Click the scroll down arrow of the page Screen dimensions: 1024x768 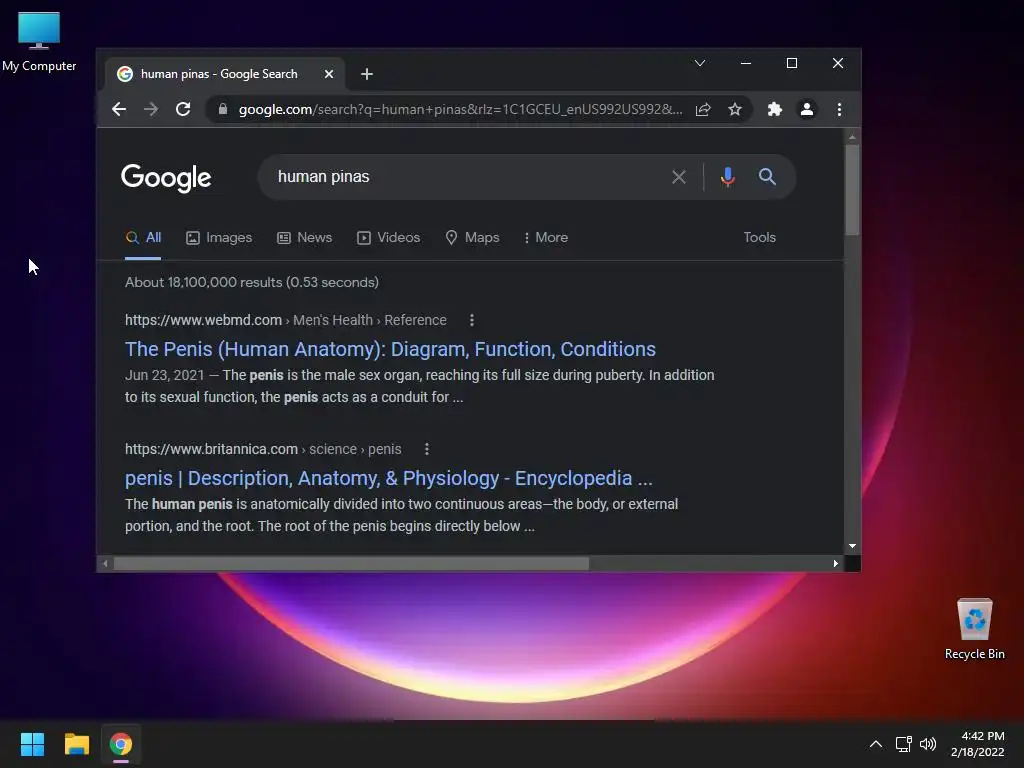852,545
